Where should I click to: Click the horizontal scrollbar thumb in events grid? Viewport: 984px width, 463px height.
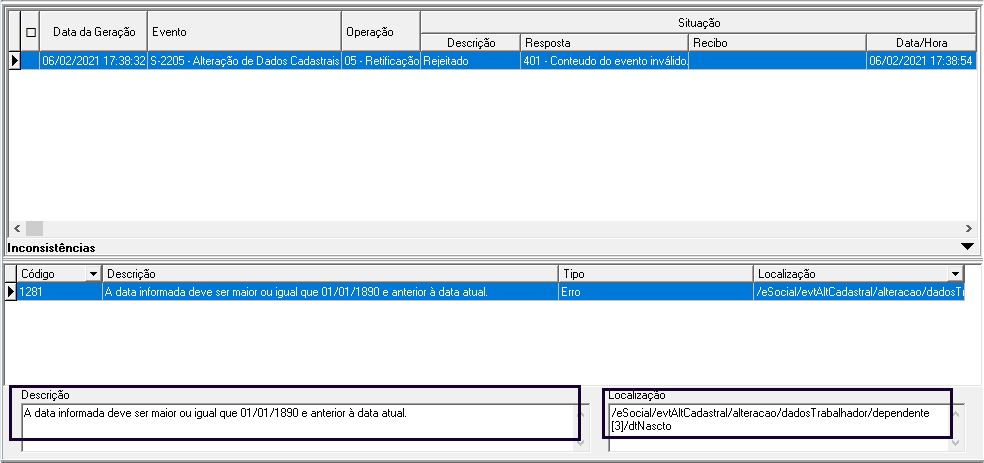click(34, 229)
